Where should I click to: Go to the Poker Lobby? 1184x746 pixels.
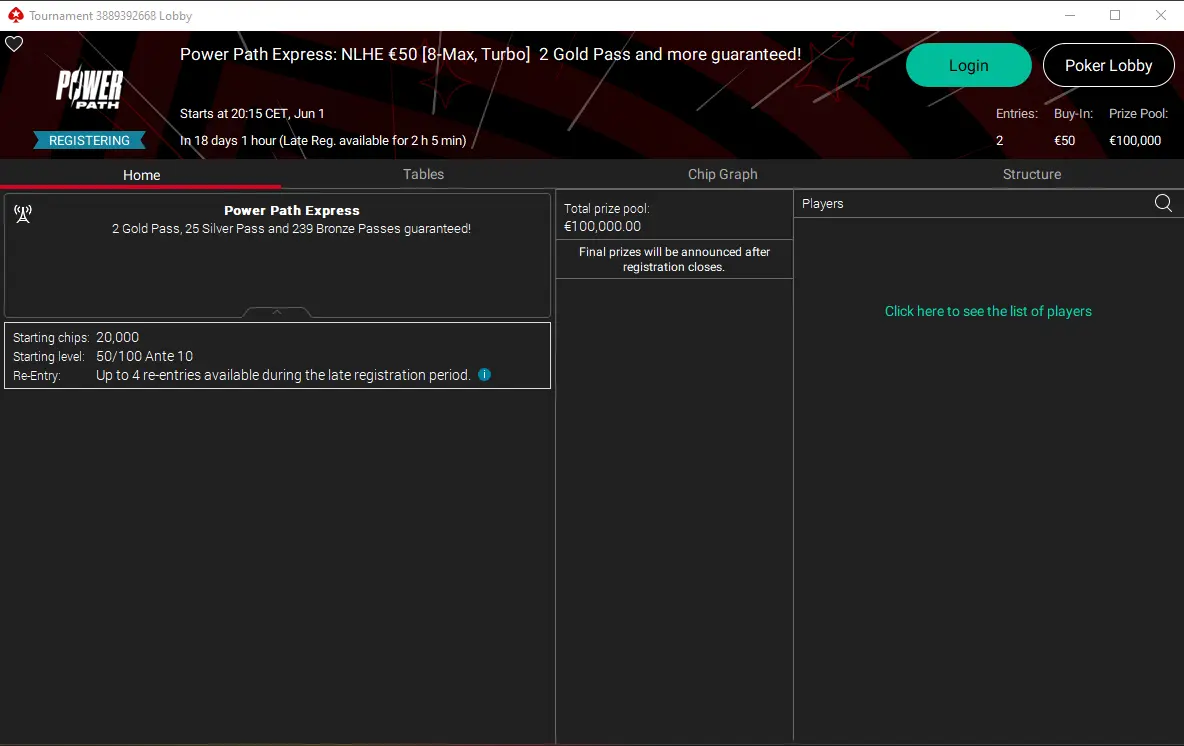pyautogui.click(x=1108, y=66)
